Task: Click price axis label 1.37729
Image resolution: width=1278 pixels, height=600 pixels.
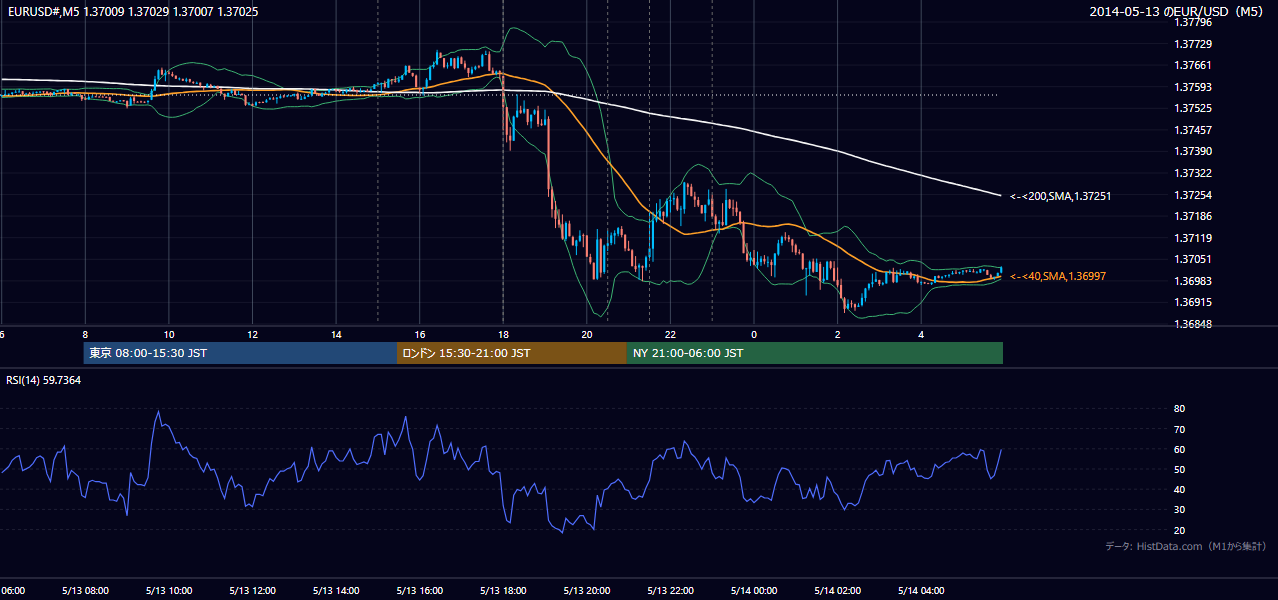Action: (x=1193, y=44)
